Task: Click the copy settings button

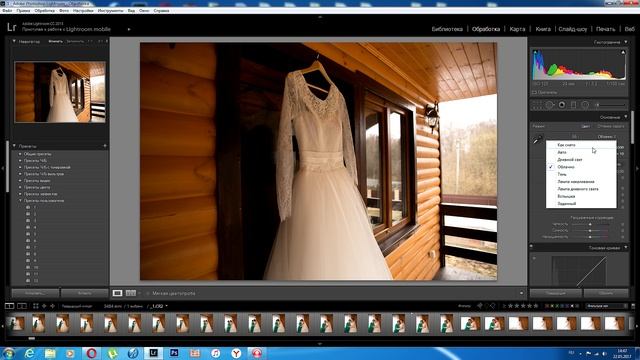Action: coord(35,293)
